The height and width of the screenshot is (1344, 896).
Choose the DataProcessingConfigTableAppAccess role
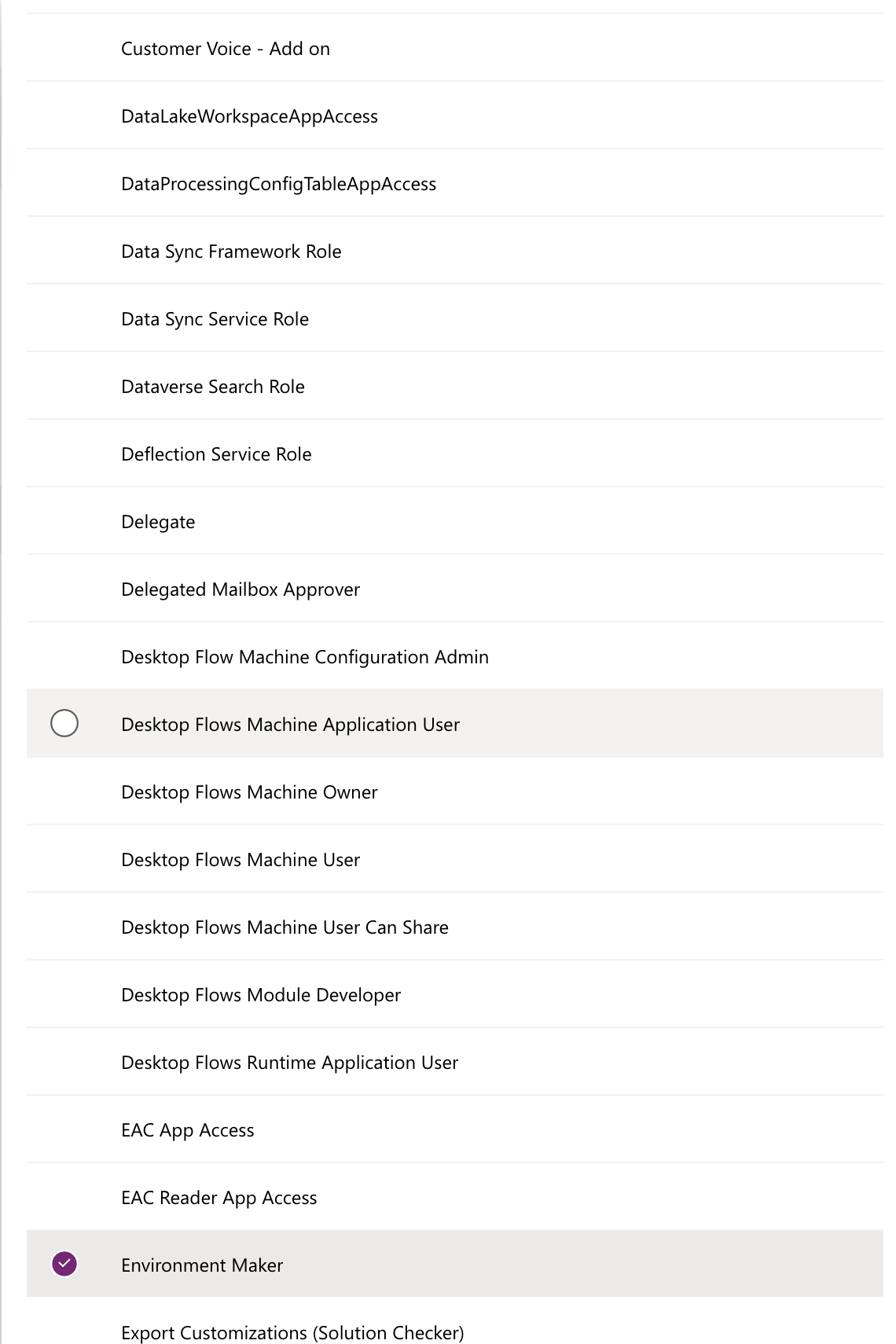coord(278,184)
